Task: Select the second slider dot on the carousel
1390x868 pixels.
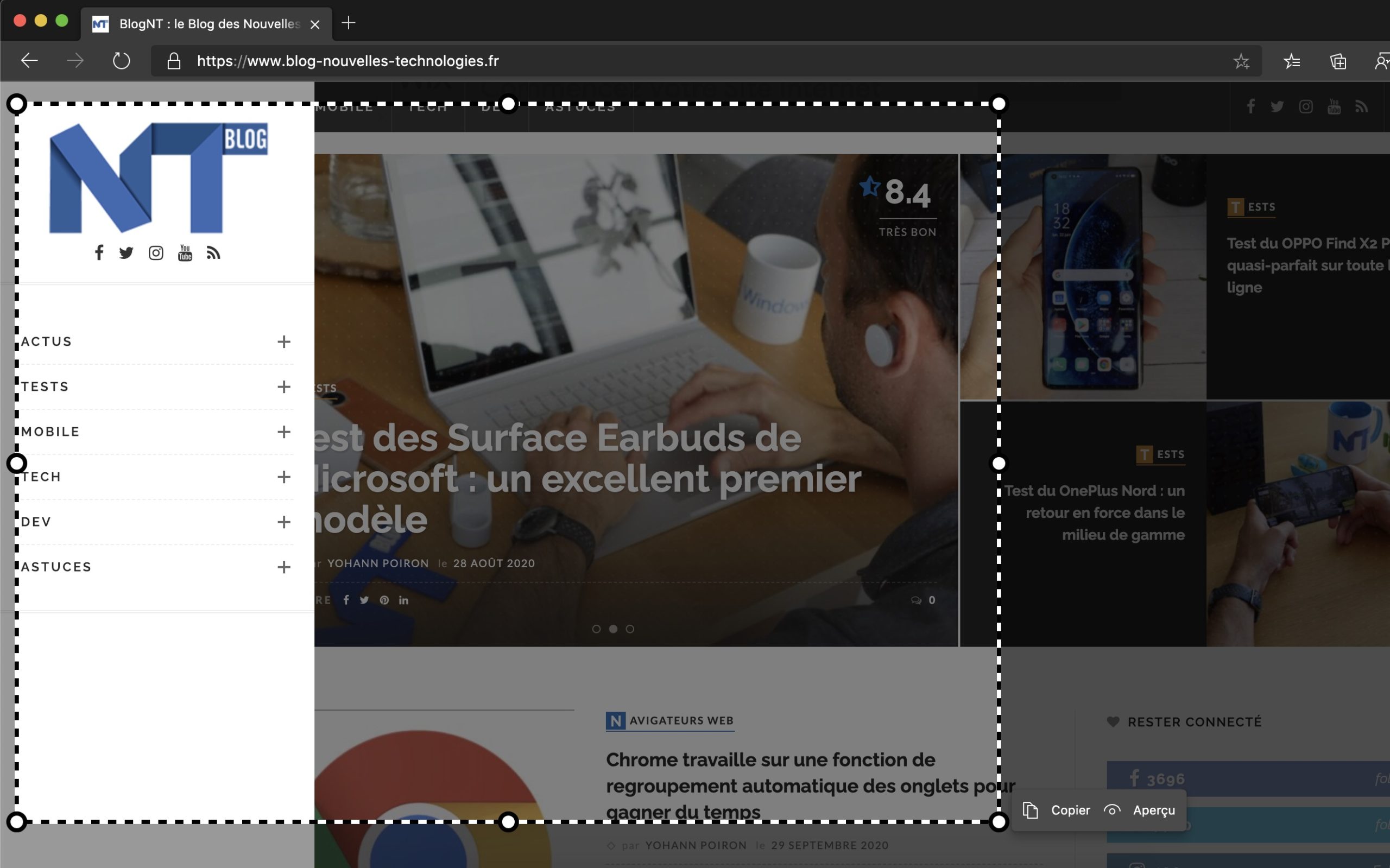Action: click(613, 629)
